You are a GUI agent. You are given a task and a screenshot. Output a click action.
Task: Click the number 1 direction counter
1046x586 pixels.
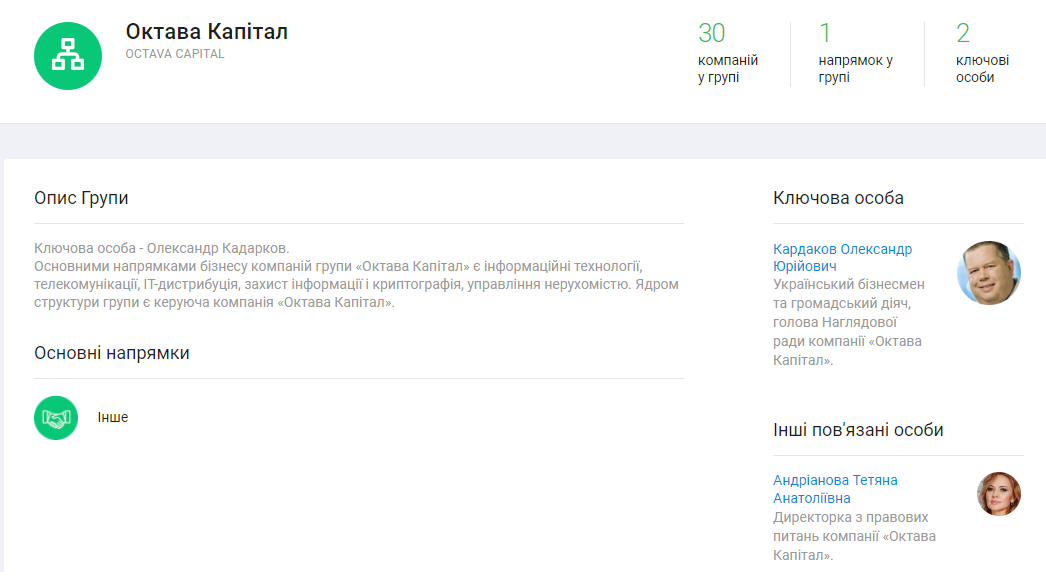point(825,33)
